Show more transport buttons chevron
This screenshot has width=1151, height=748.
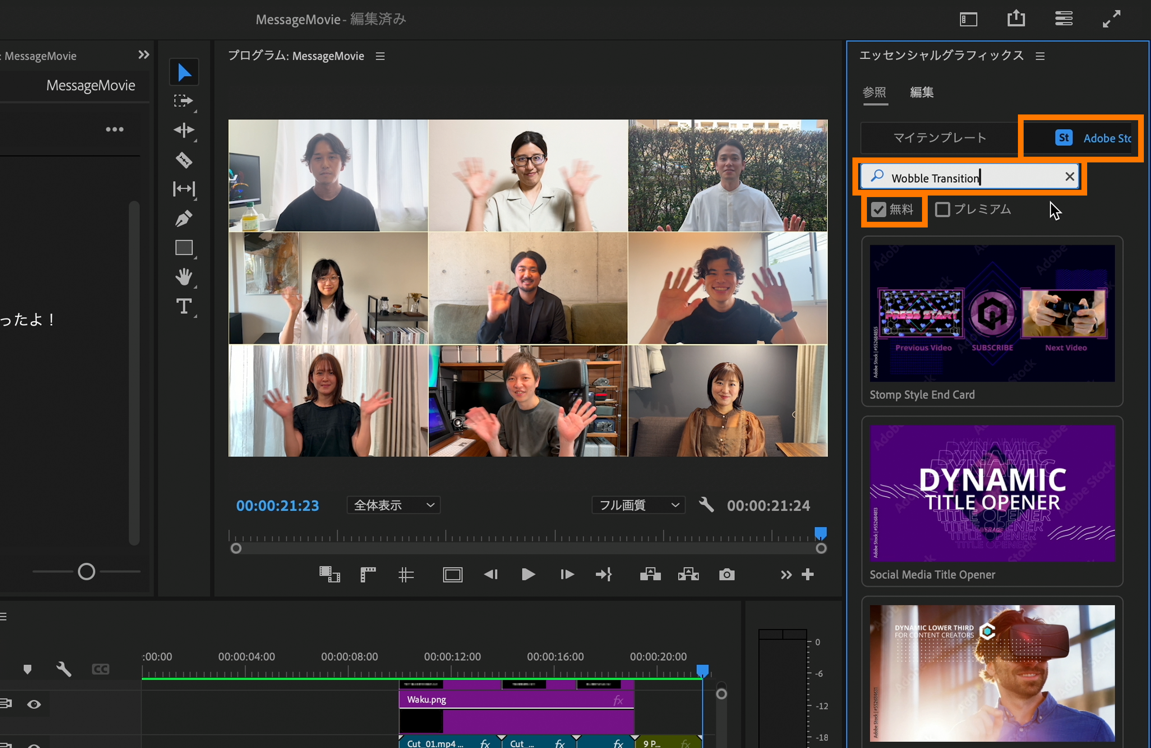click(x=785, y=575)
